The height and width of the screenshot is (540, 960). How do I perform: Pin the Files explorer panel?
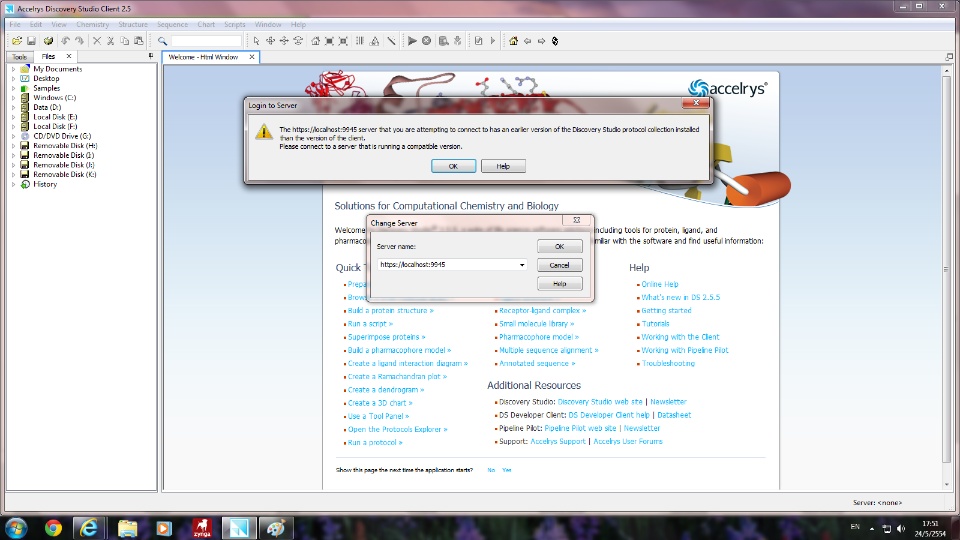[151, 56]
